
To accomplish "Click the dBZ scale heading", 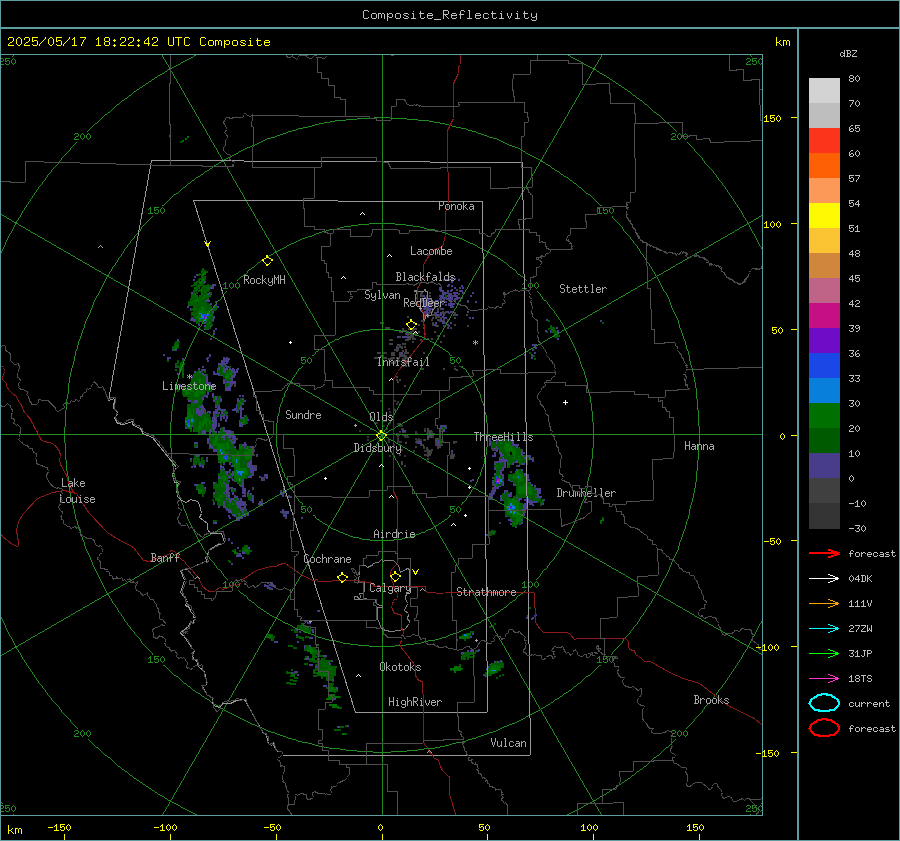I will point(848,53).
